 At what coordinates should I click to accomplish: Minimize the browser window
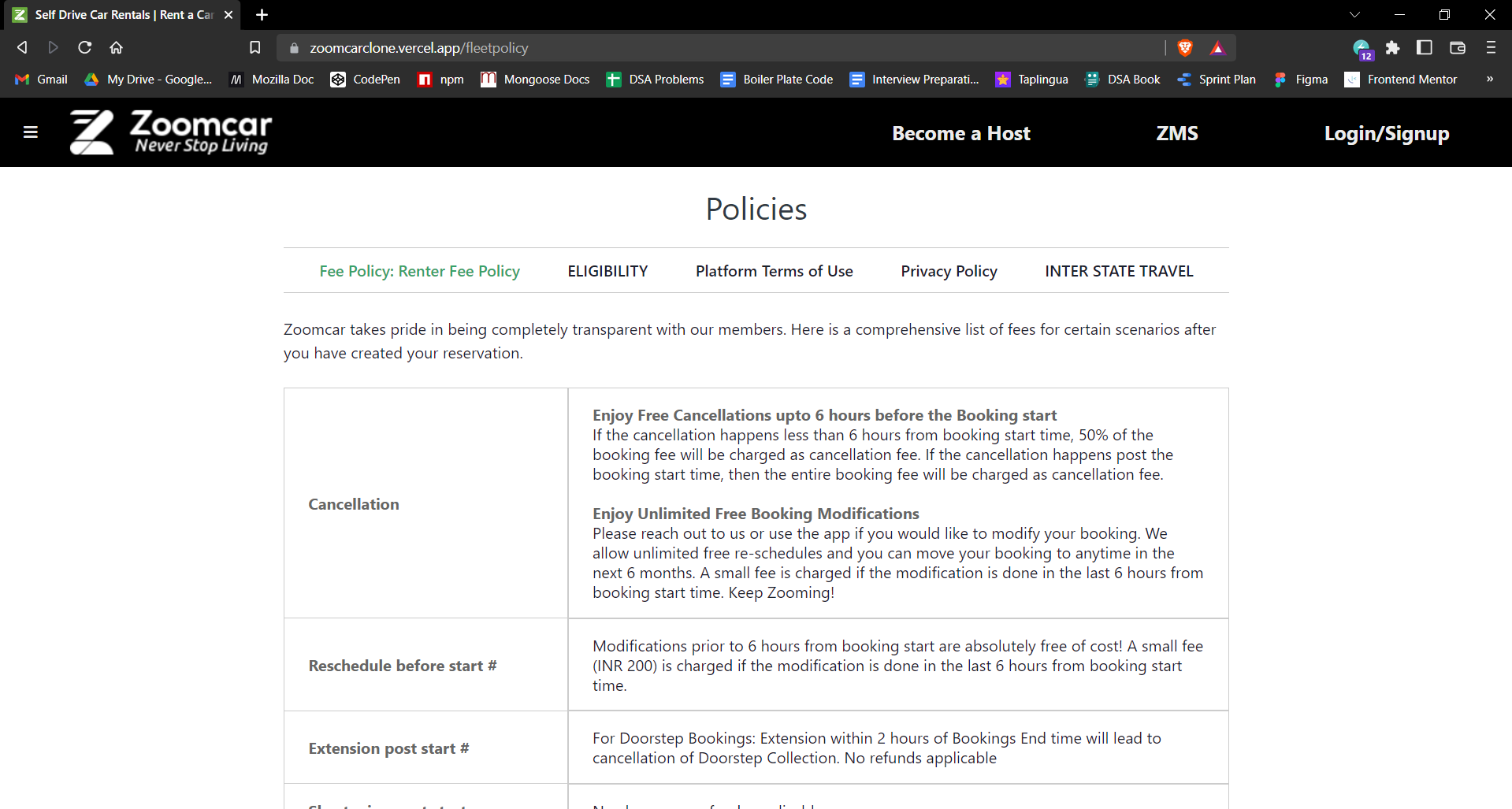1399,15
